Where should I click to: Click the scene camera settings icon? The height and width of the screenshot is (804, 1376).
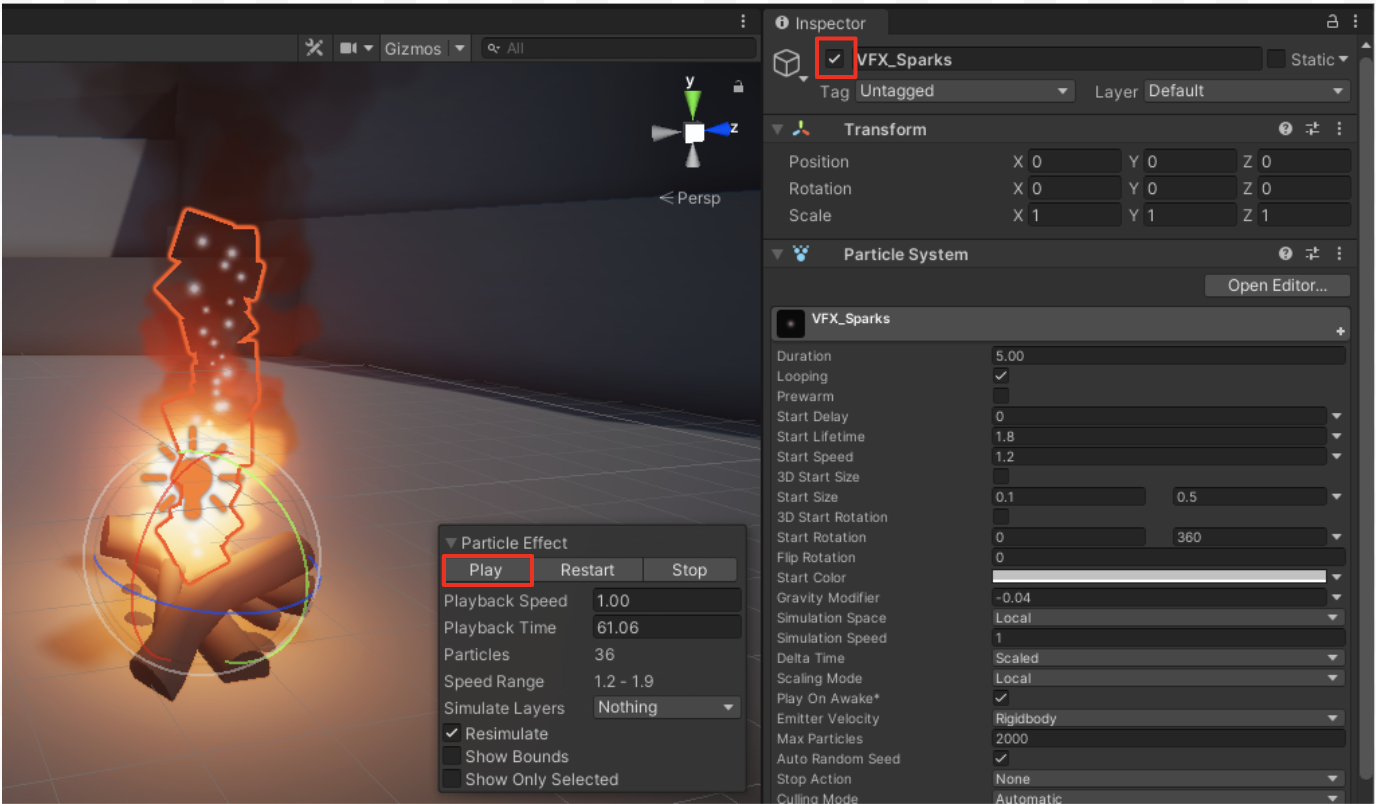click(348, 48)
